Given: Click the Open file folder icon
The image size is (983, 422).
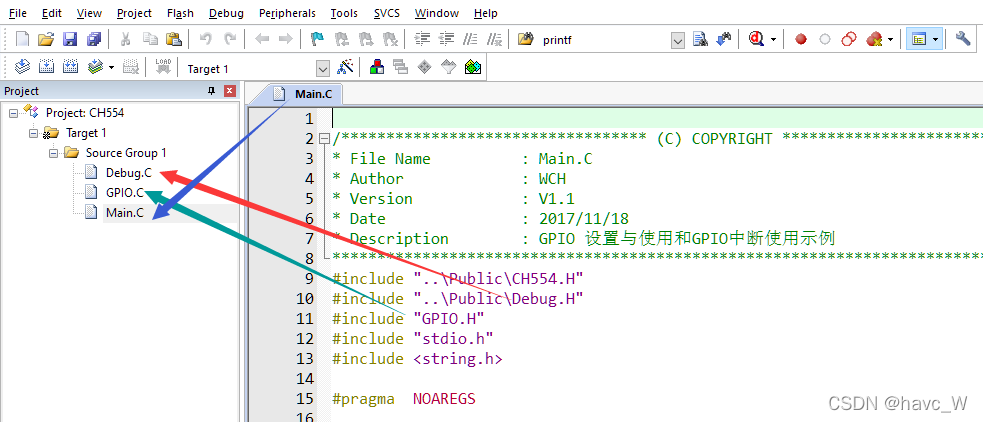Looking at the screenshot, I should click(46, 40).
